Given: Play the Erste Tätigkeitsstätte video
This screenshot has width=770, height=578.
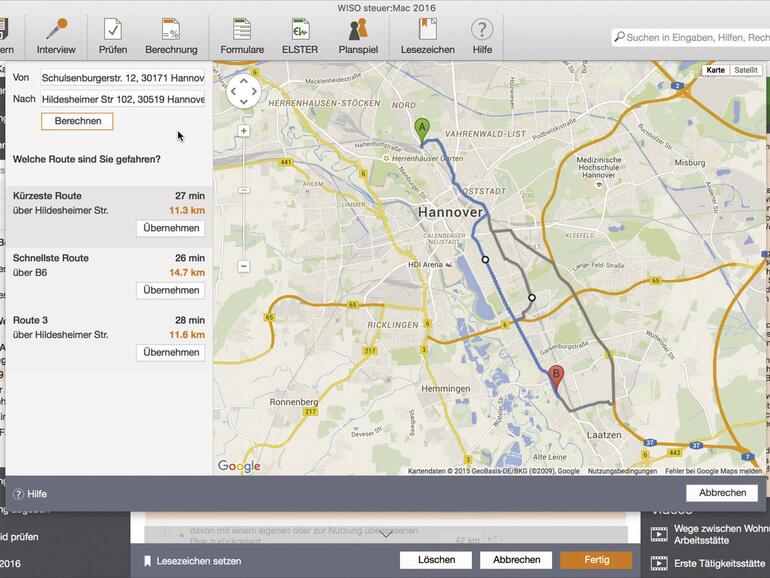Looking at the screenshot, I should [x=659, y=563].
